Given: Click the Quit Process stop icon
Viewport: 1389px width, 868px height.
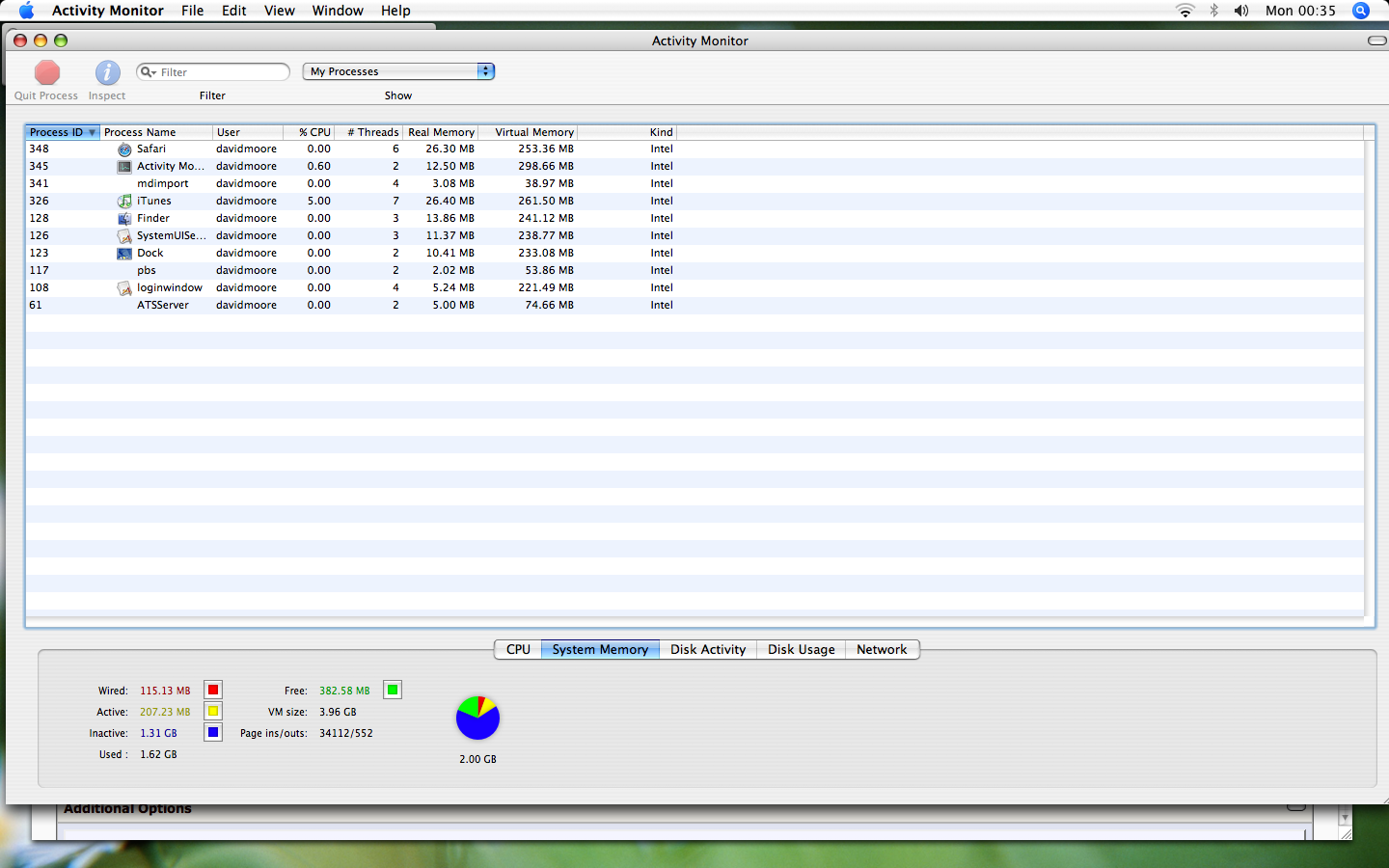Looking at the screenshot, I should point(46,72).
